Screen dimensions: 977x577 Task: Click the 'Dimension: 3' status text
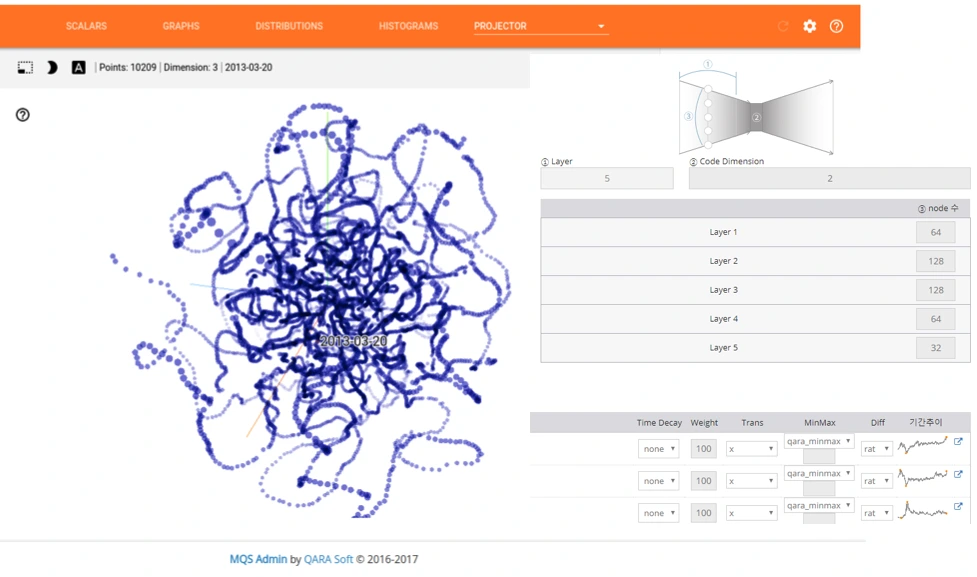point(191,67)
